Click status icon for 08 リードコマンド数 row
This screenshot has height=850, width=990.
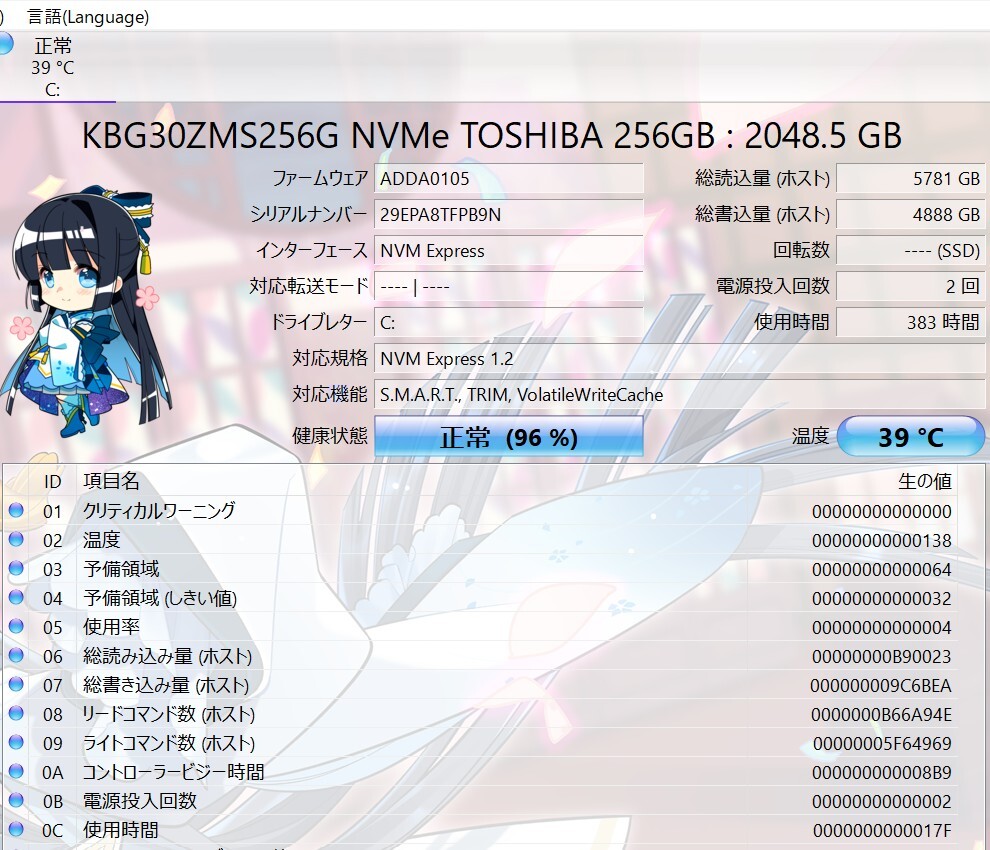[x=16, y=714]
